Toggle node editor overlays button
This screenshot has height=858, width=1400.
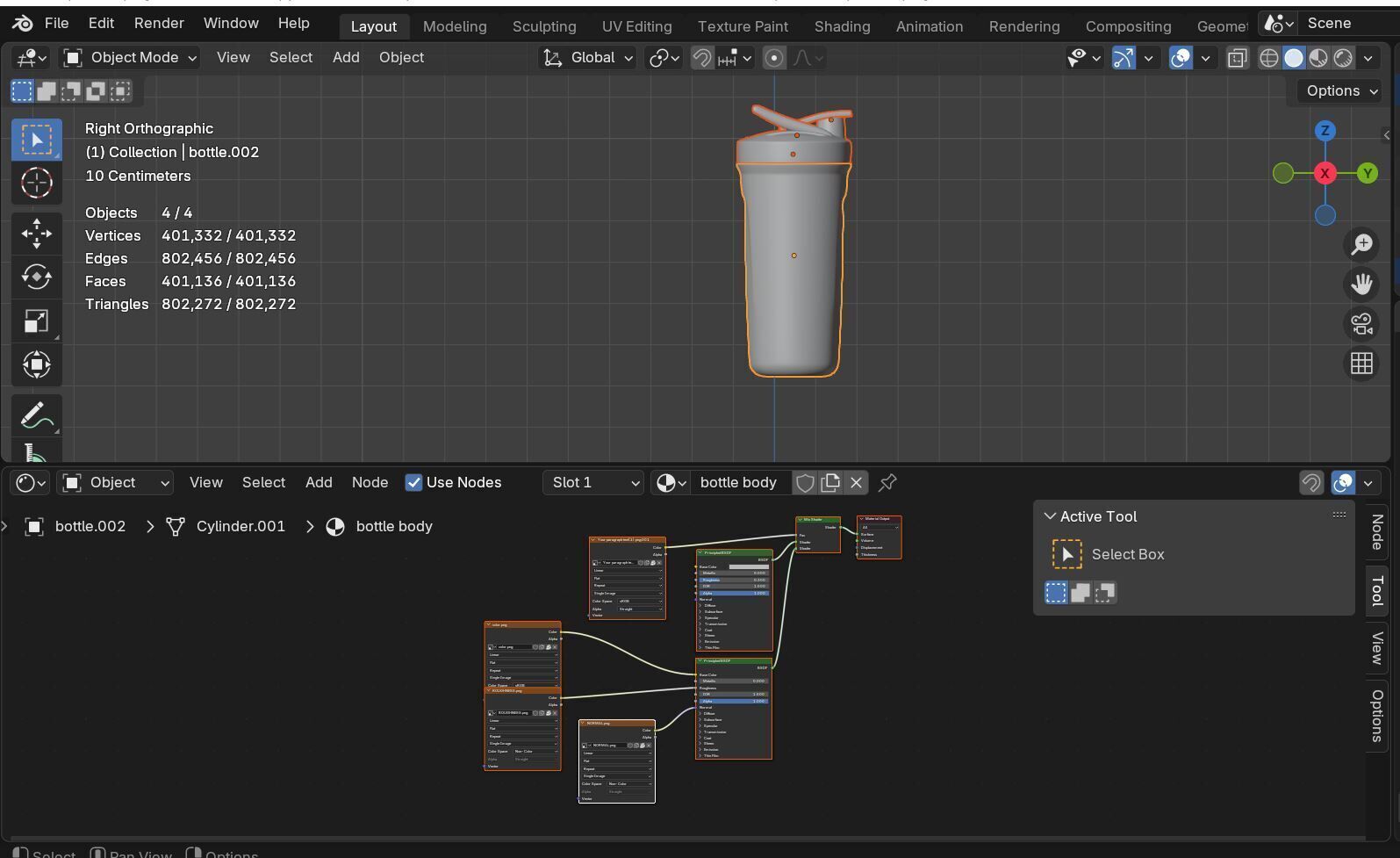[1343, 482]
